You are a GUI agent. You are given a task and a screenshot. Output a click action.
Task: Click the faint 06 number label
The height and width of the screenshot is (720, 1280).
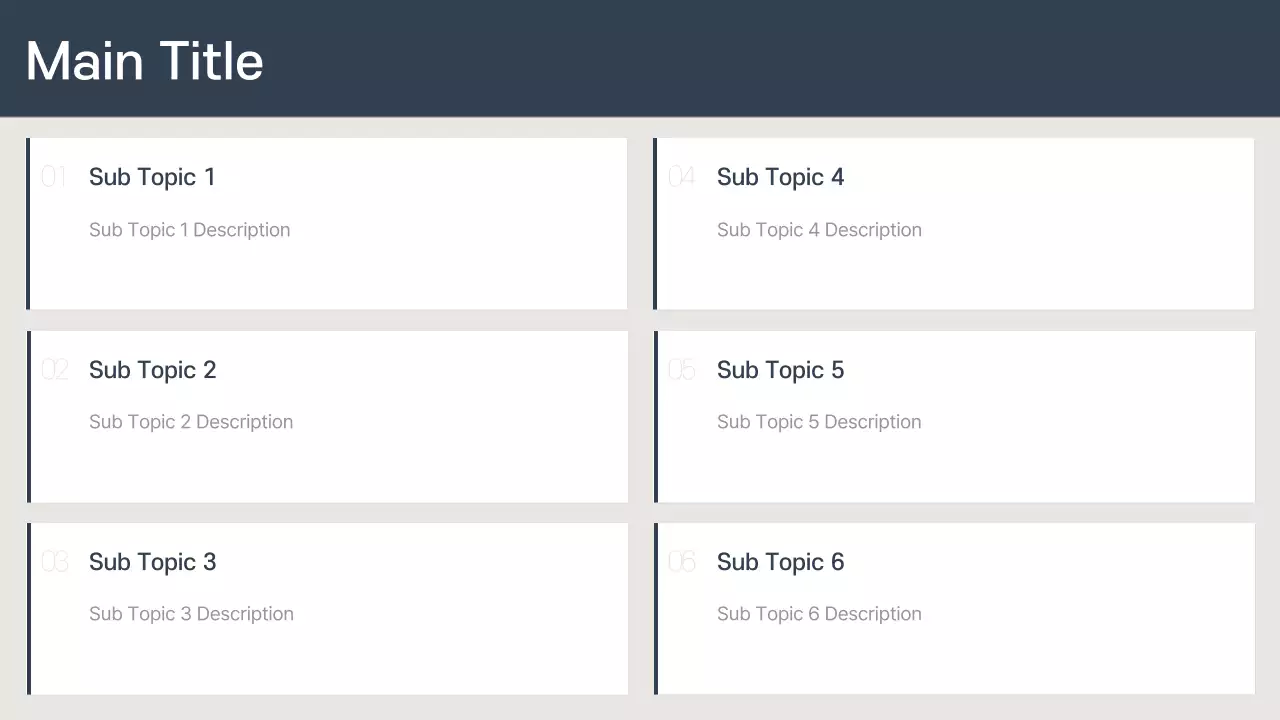(681, 562)
